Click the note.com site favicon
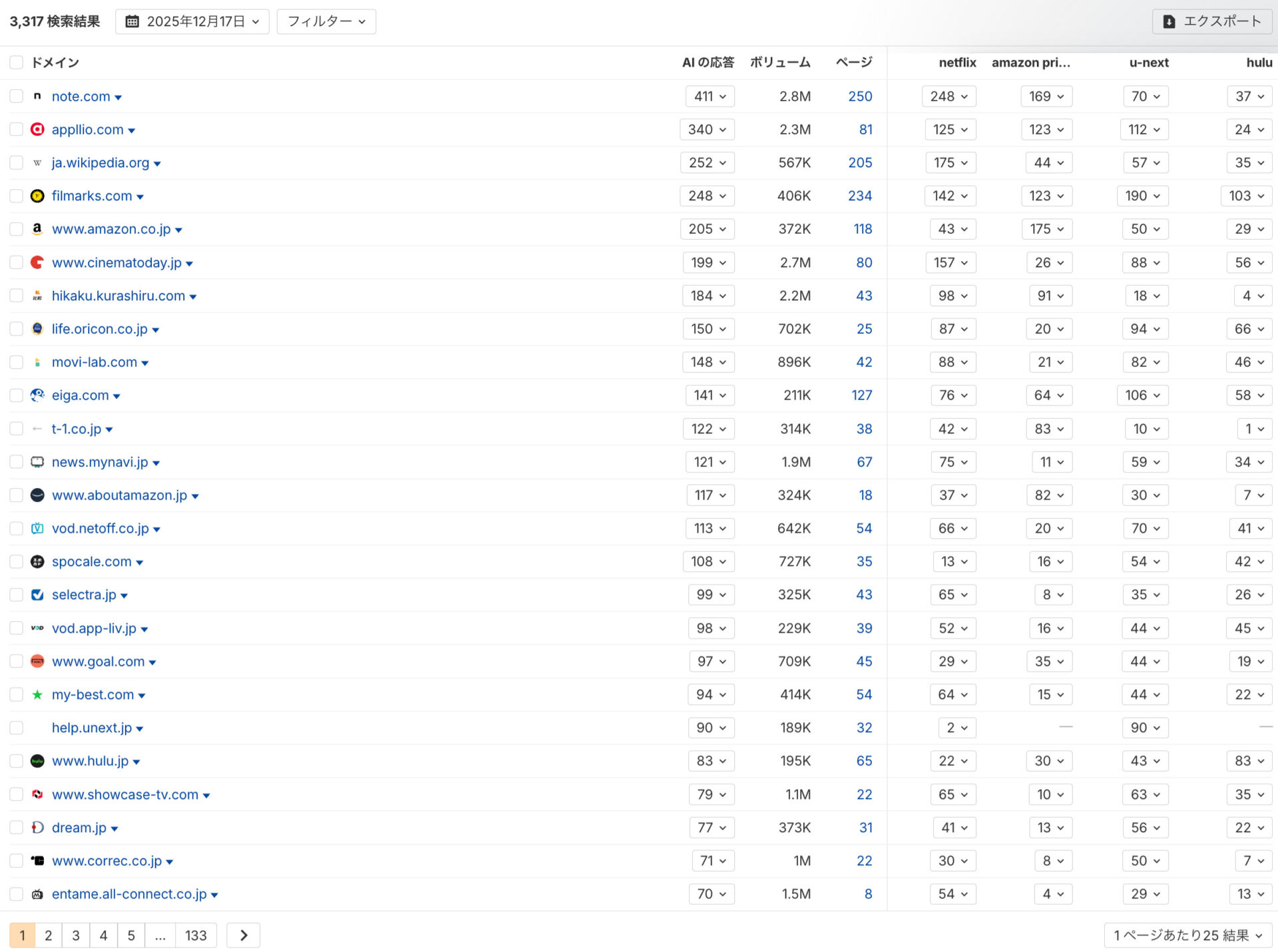This screenshot has height=952, width=1278. click(x=37, y=96)
